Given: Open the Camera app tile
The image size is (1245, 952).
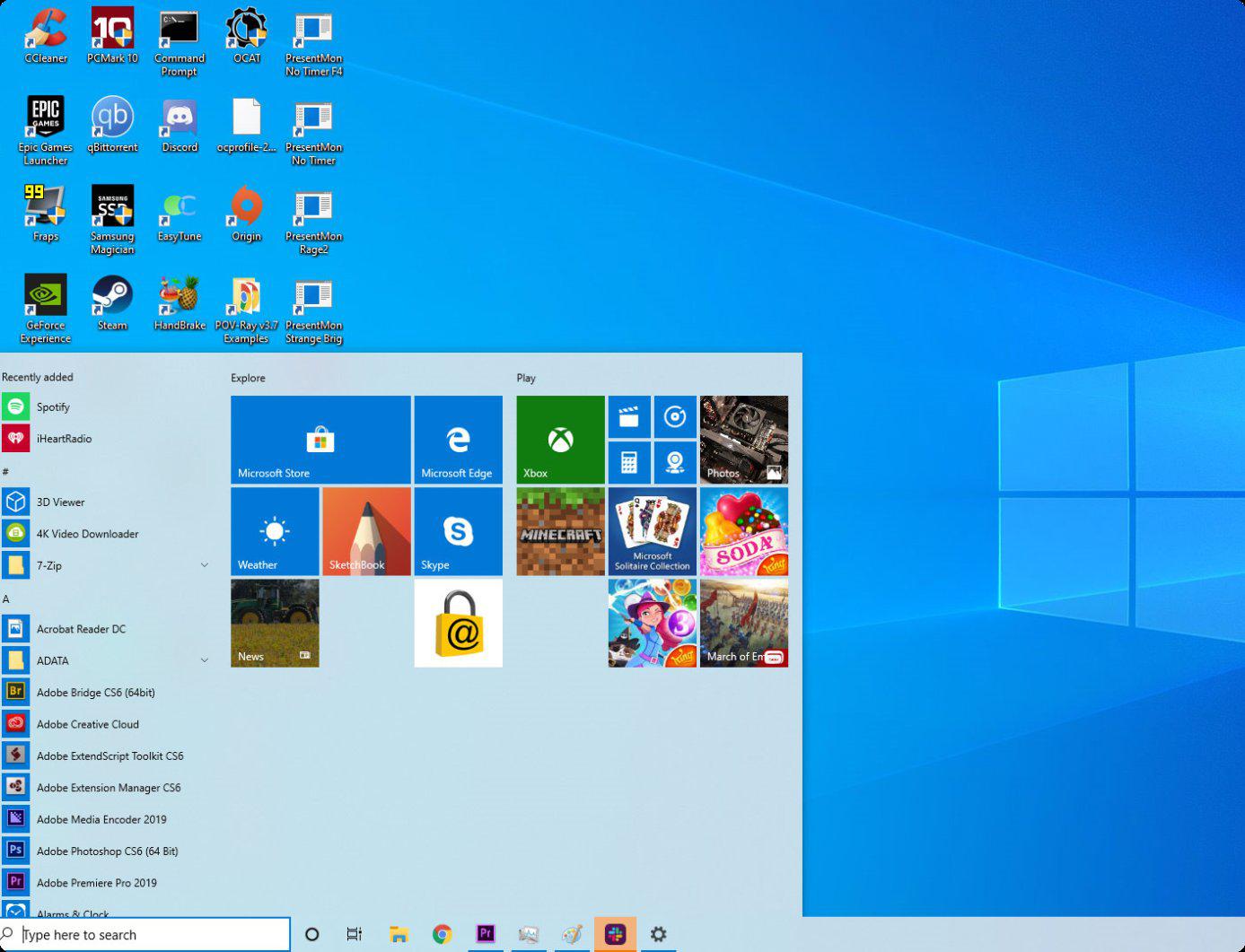Looking at the screenshot, I should (x=675, y=462).
